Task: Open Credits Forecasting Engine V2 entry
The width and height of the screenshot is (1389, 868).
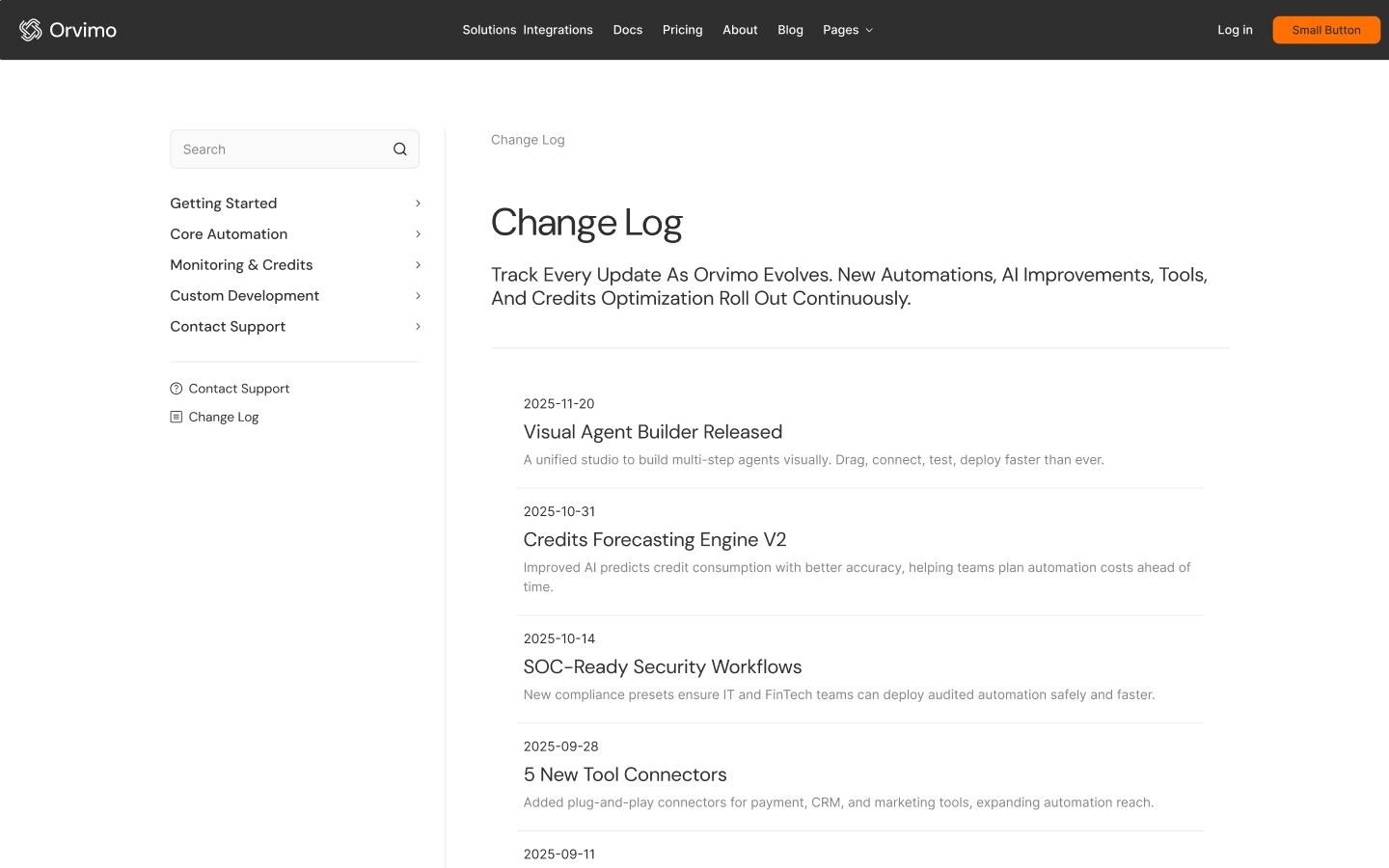Action: [655, 540]
